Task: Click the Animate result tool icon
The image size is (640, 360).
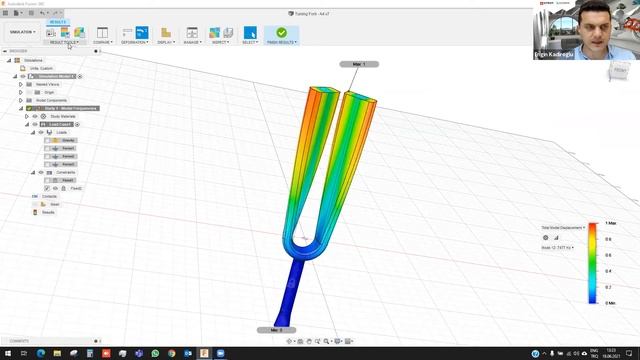Action: [x=51, y=33]
